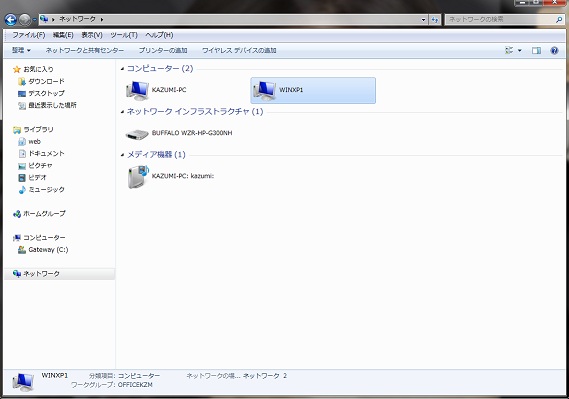
Task: Open the 表示(V) menu
Action: click(x=92, y=35)
